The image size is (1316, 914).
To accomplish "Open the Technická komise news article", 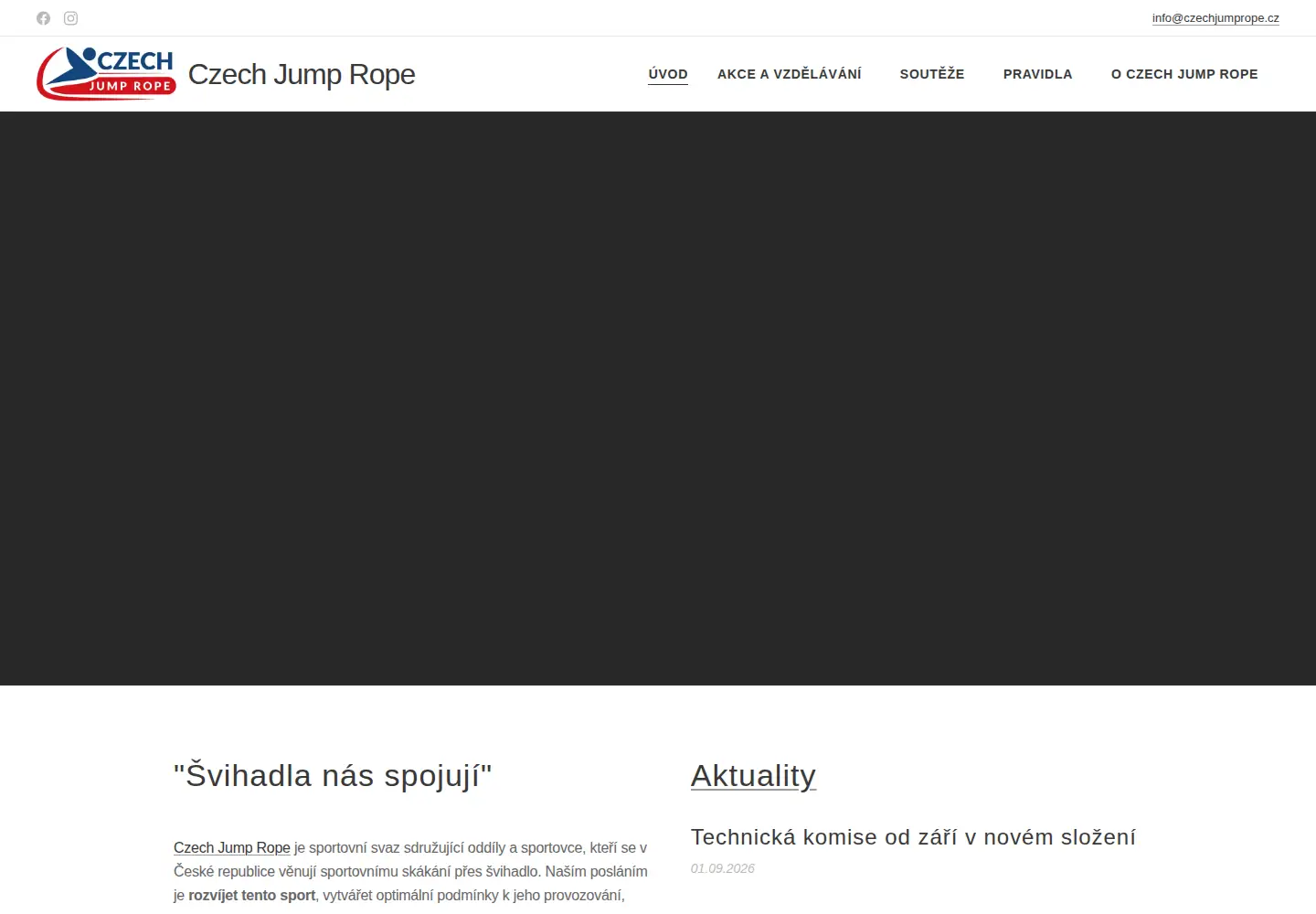I will tap(913, 837).
